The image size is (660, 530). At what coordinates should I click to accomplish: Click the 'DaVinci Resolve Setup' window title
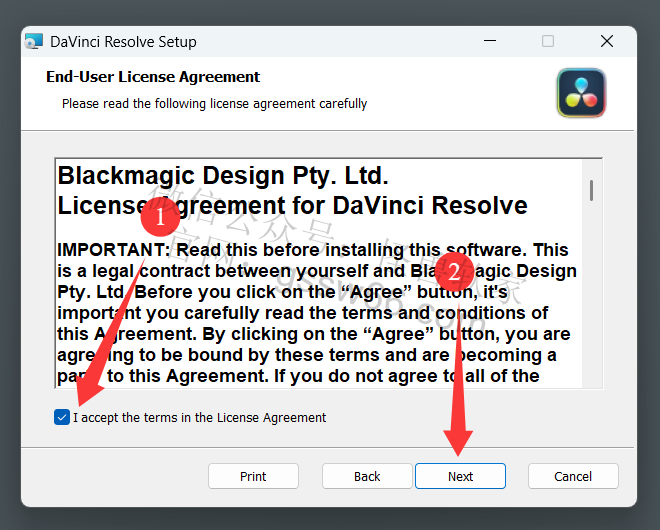coord(123,42)
